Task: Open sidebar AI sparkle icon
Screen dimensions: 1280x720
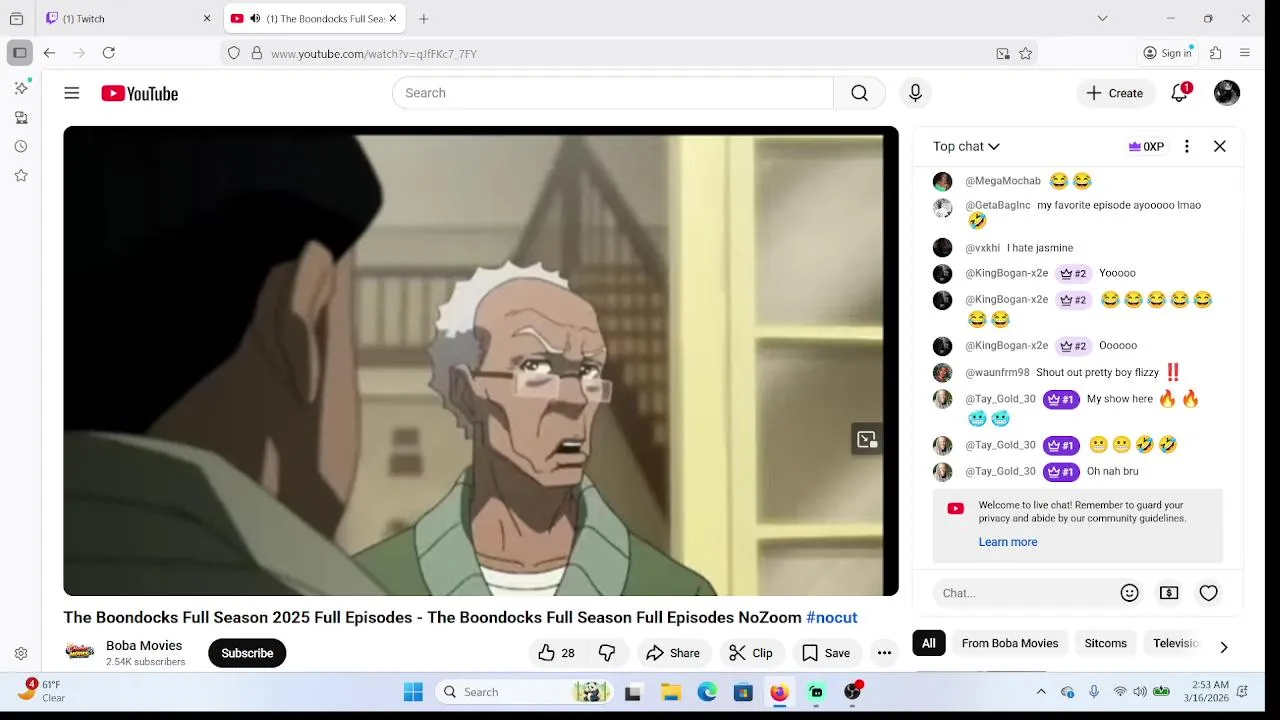Action: click(x=21, y=88)
